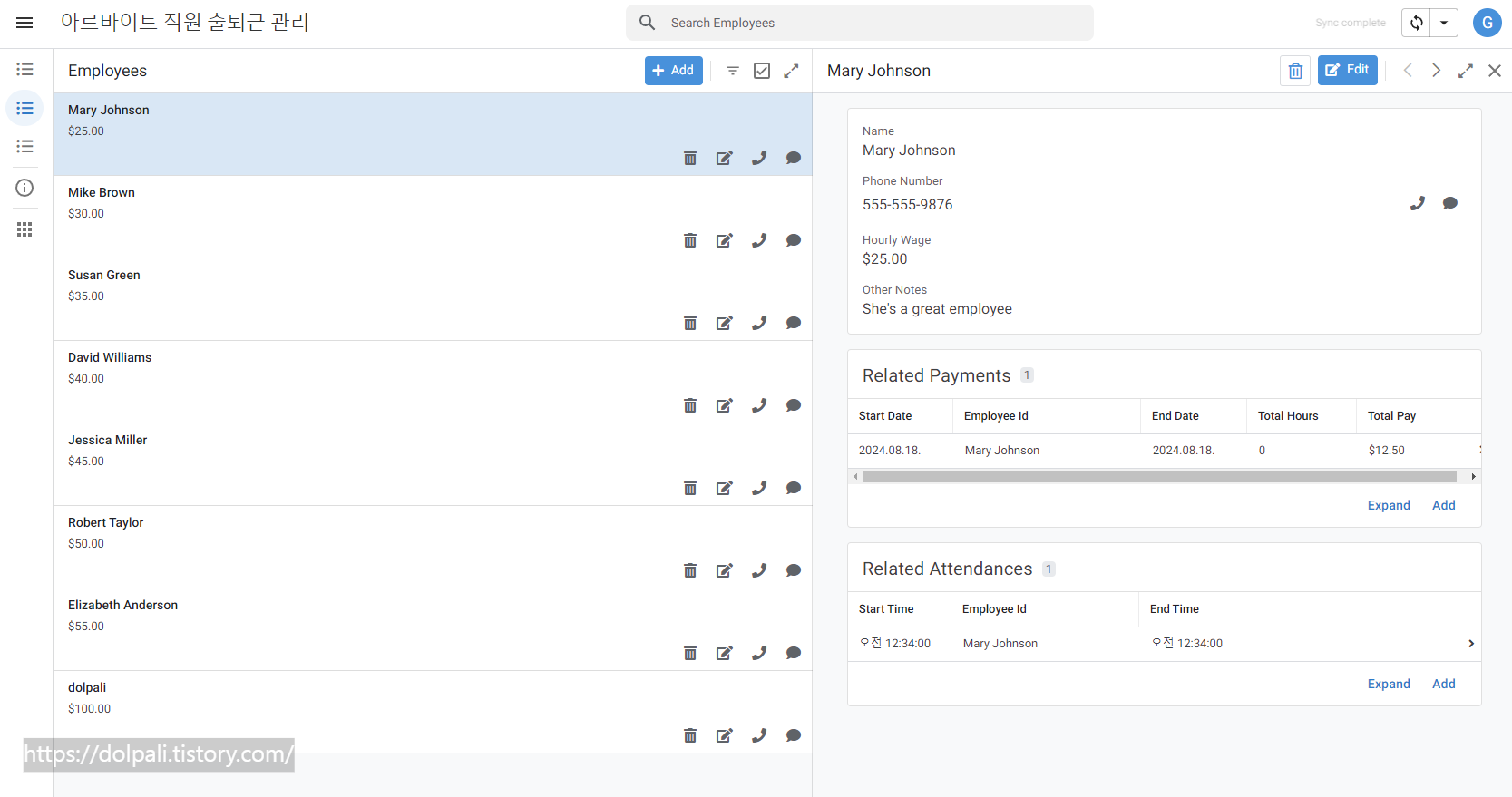The image size is (1512, 797).
Task: Edit the Jessica Miller row
Action: (725, 488)
